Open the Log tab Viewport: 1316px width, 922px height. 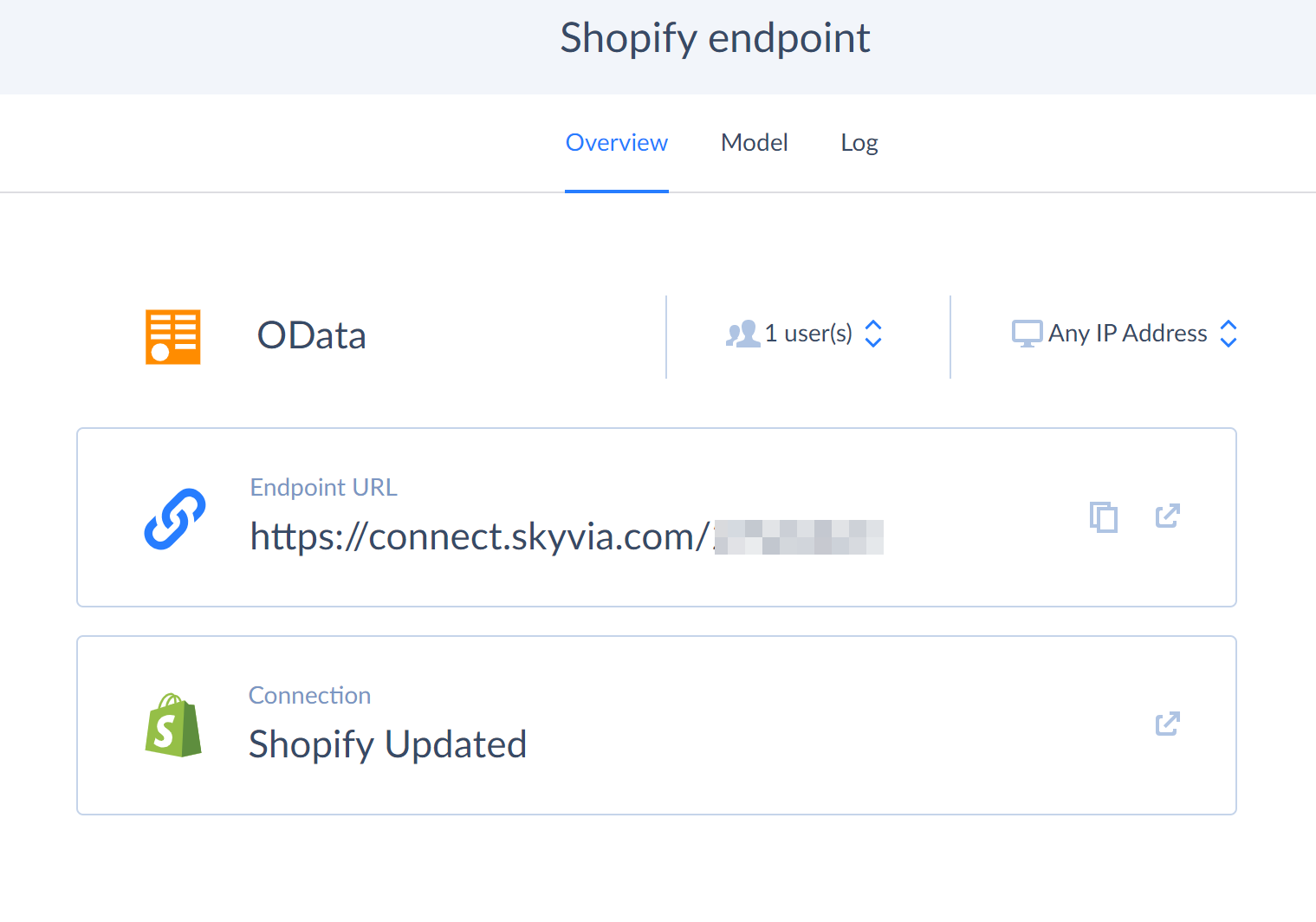point(859,144)
